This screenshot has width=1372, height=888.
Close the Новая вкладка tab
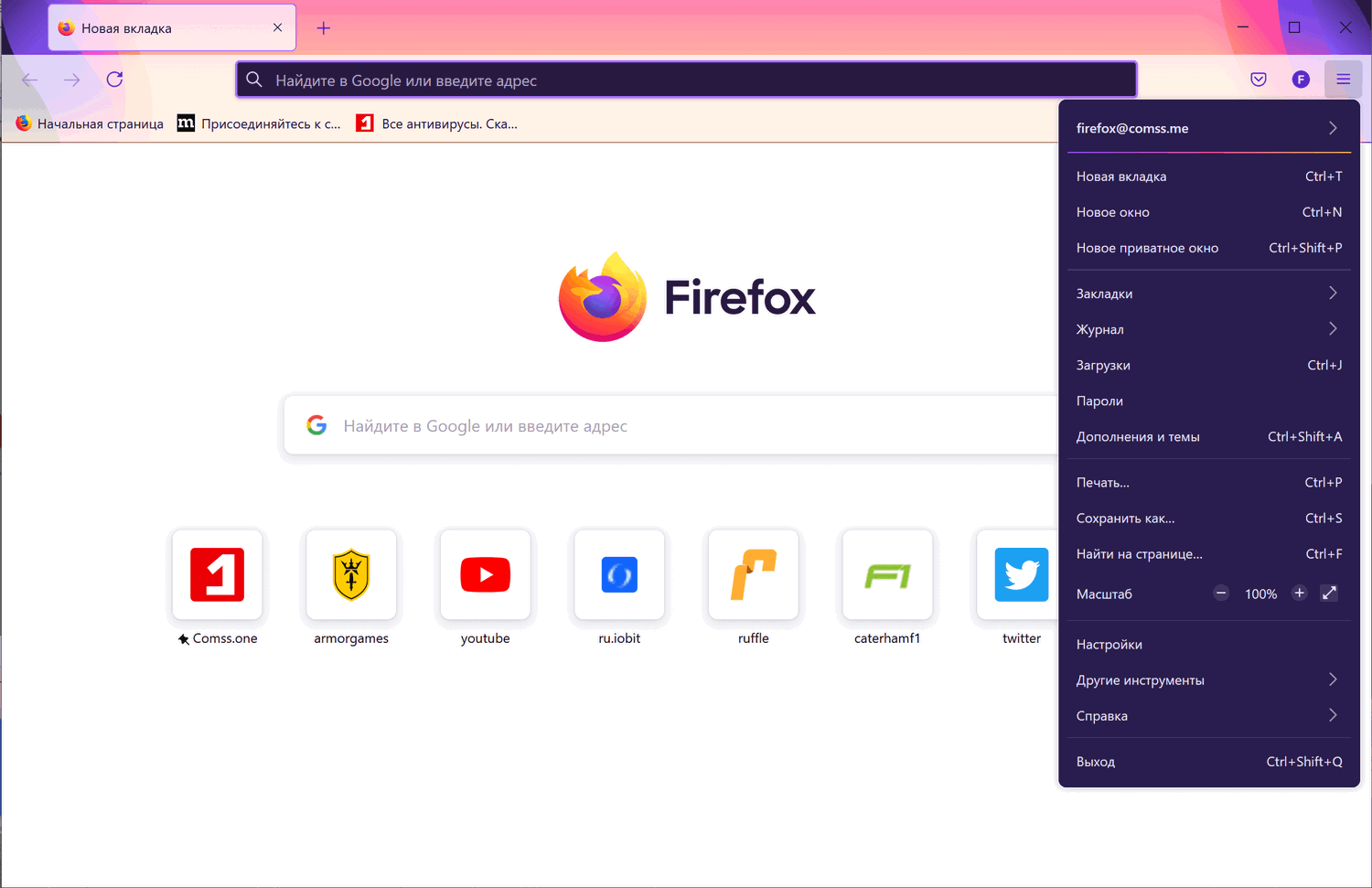click(x=277, y=27)
